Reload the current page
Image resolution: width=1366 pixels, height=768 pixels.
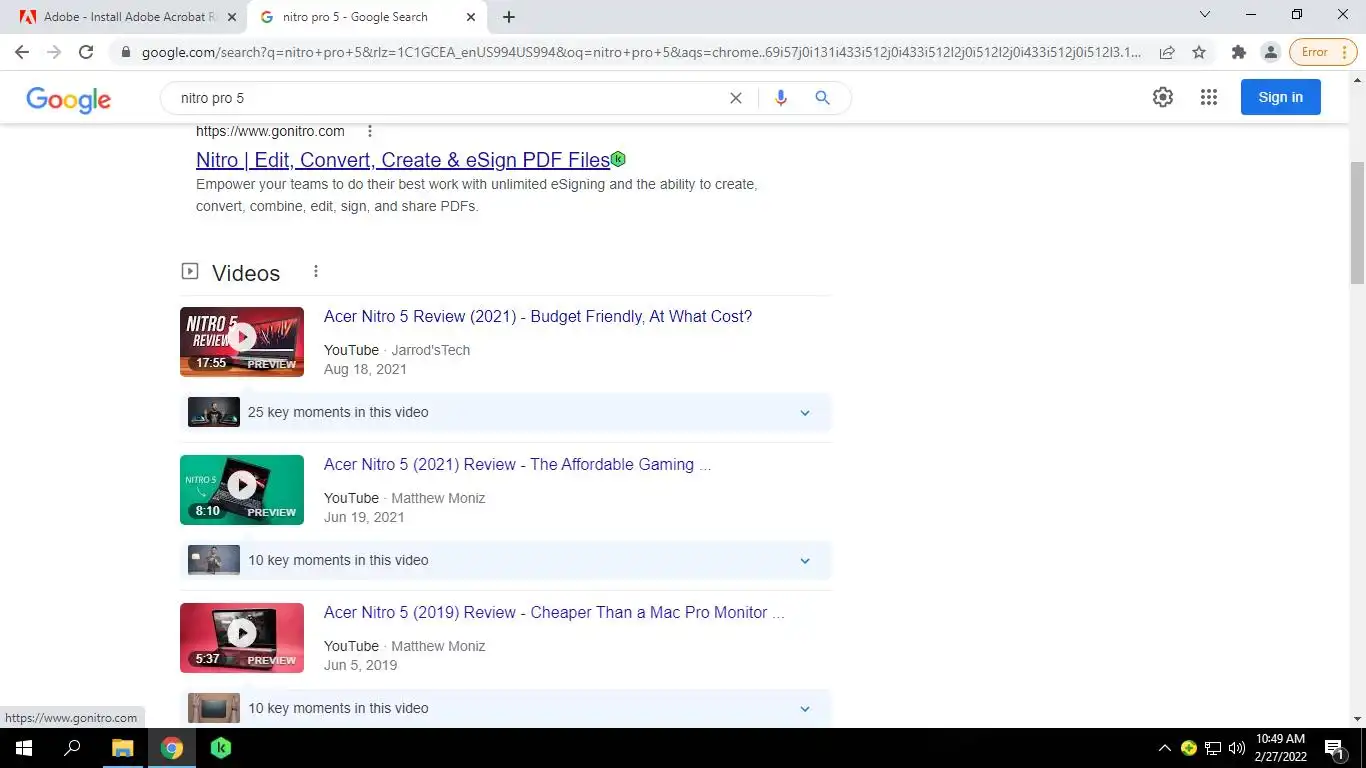[86, 52]
